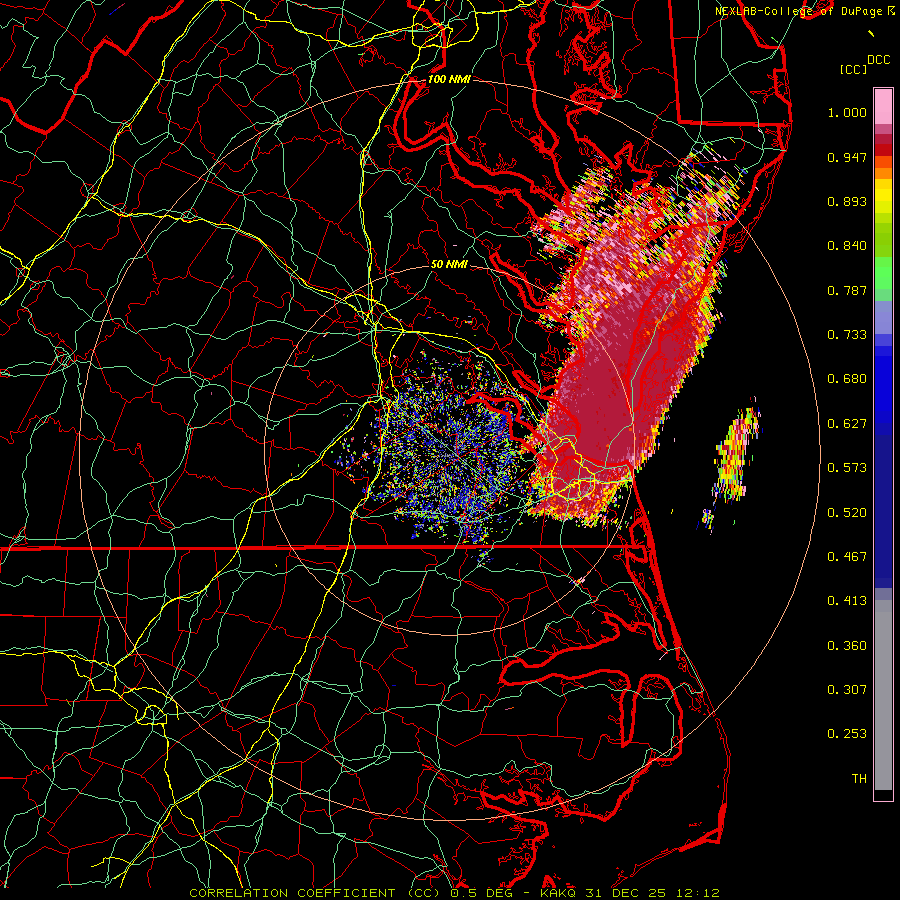The height and width of the screenshot is (900, 900).
Task: Select the 0.360 scale value
Action: point(847,646)
